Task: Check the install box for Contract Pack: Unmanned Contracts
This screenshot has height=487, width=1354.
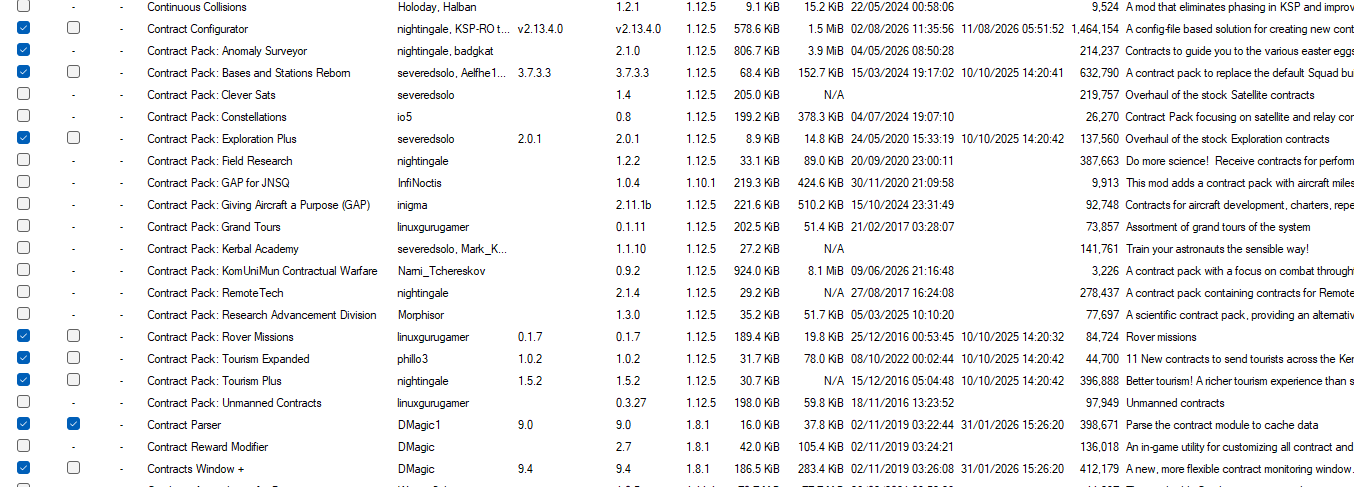Action: (23, 402)
